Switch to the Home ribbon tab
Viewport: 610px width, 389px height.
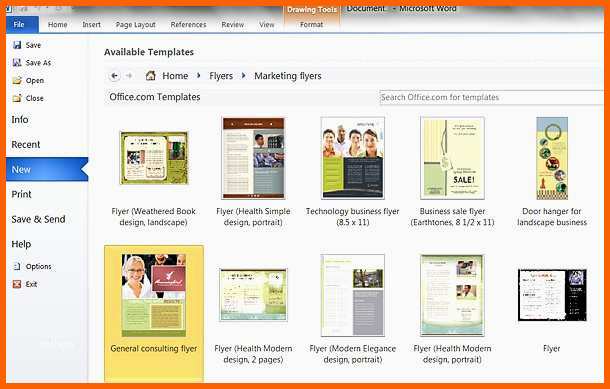[x=58, y=25]
